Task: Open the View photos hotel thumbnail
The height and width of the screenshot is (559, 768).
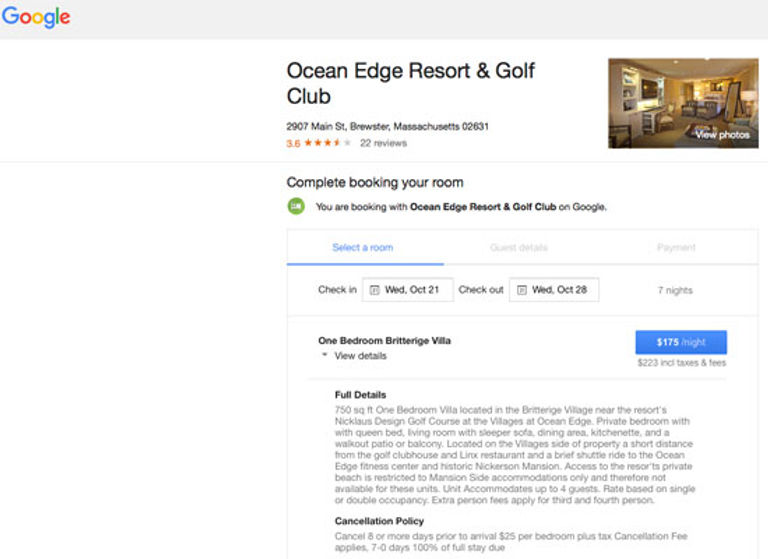Action: click(x=683, y=103)
